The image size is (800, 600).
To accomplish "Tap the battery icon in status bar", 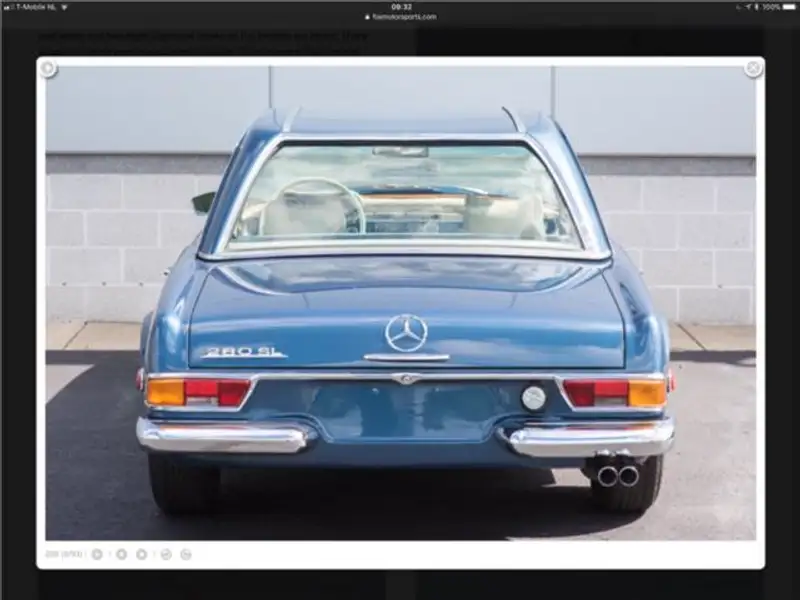I will [789, 6].
